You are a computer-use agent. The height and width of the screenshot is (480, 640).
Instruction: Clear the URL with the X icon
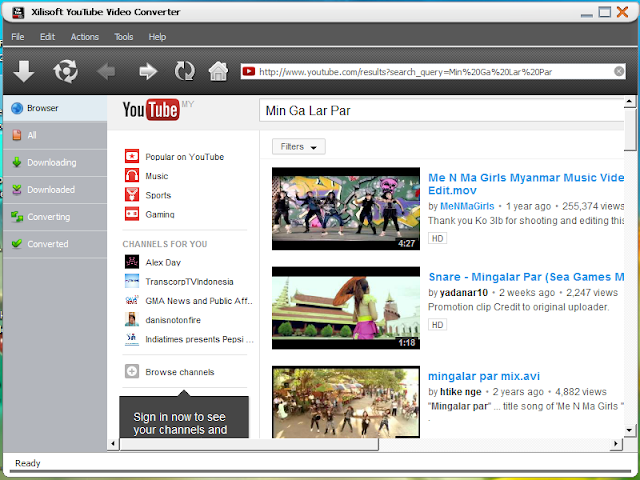(619, 71)
